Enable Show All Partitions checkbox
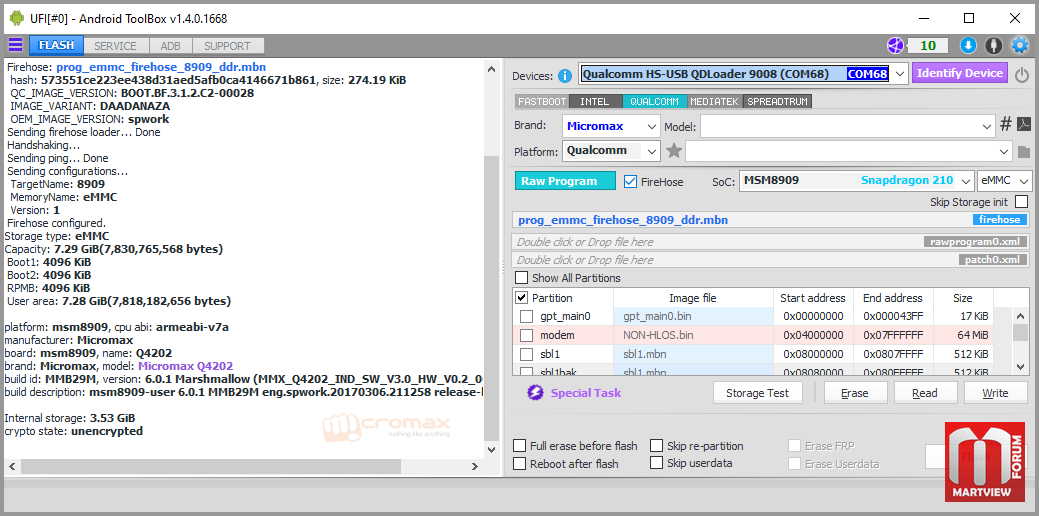1039x516 pixels. [522, 278]
